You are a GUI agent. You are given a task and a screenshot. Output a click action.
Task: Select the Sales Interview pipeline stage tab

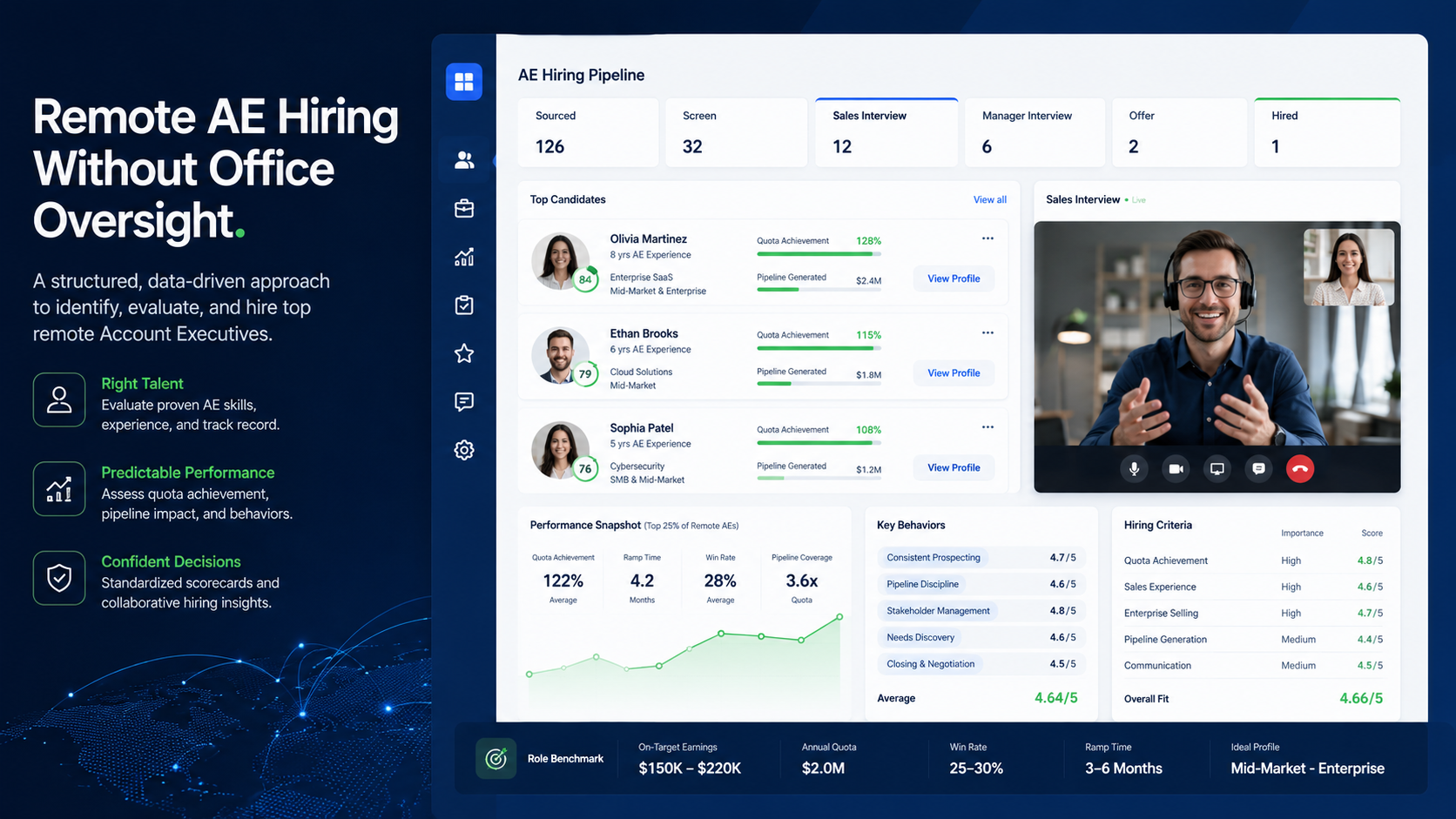coord(886,132)
